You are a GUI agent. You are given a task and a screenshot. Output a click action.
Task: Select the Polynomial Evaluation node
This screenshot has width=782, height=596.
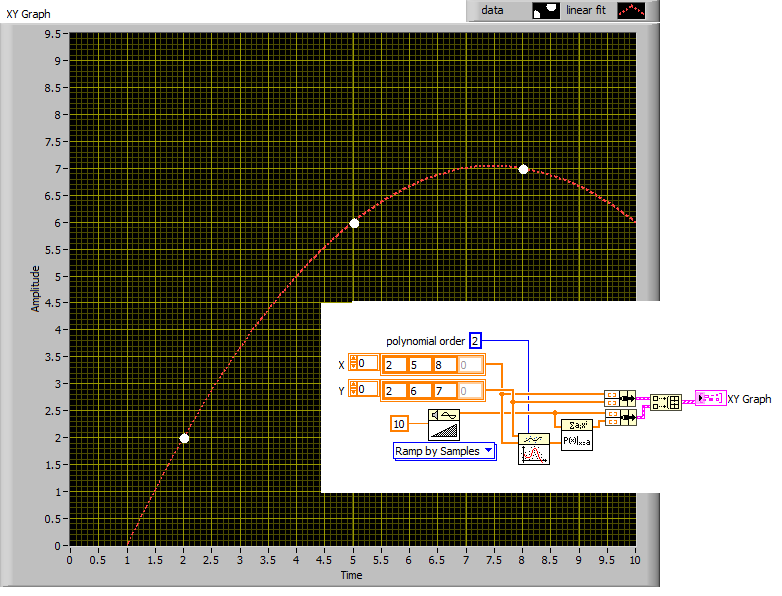click(577, 435)
